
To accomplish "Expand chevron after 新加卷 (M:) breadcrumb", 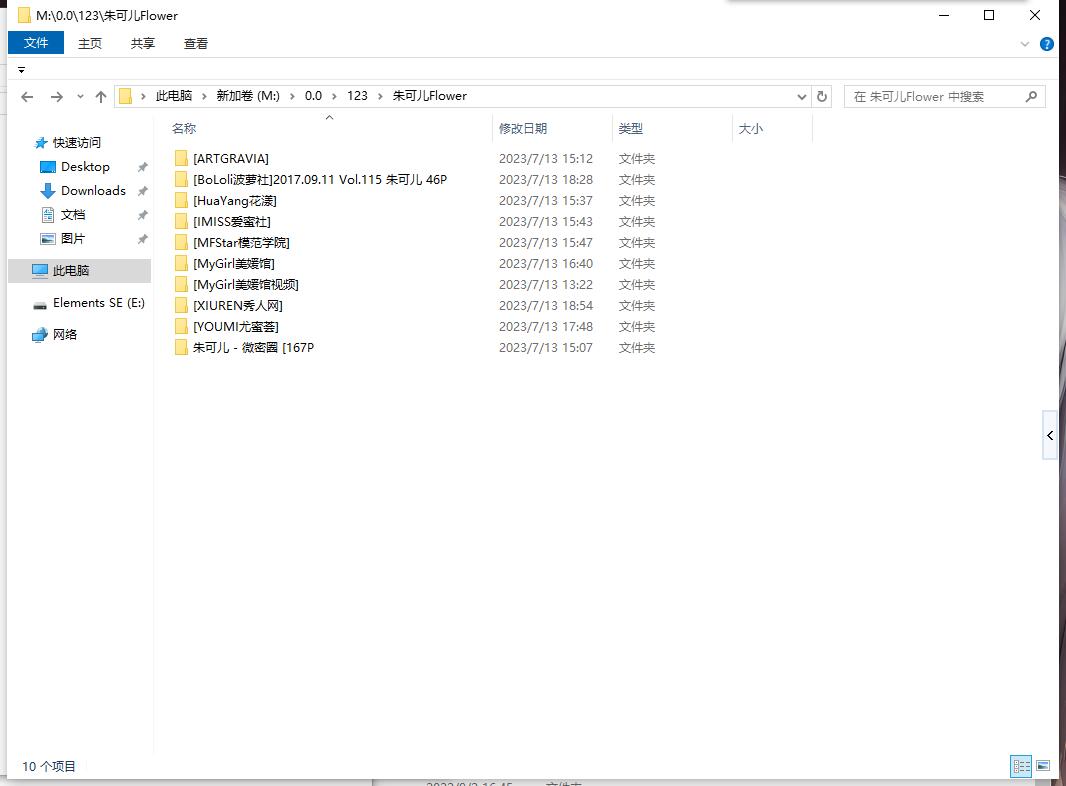I will (292, 97).
